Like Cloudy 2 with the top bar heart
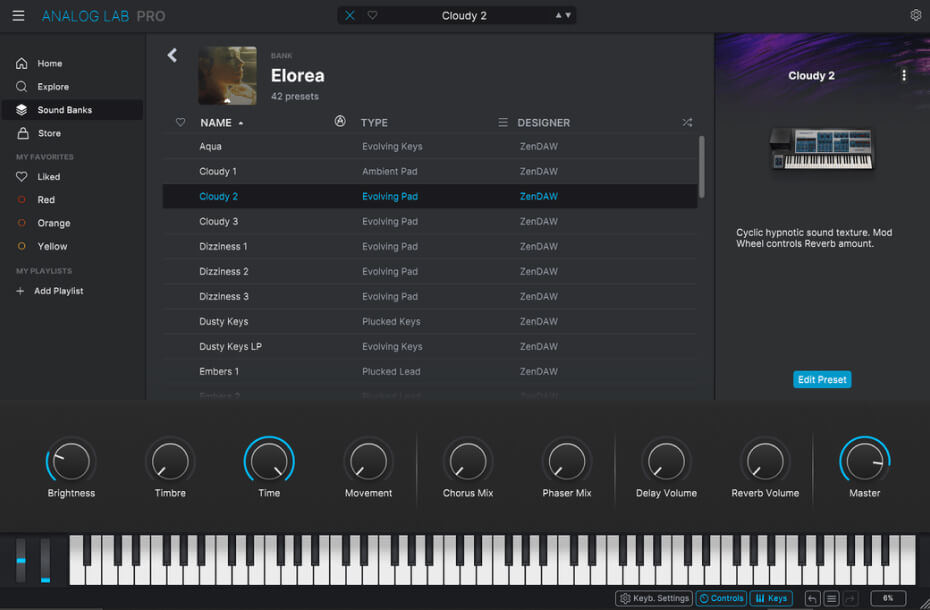The width and height of the screenshot is (930, 610). click(372, 15)
